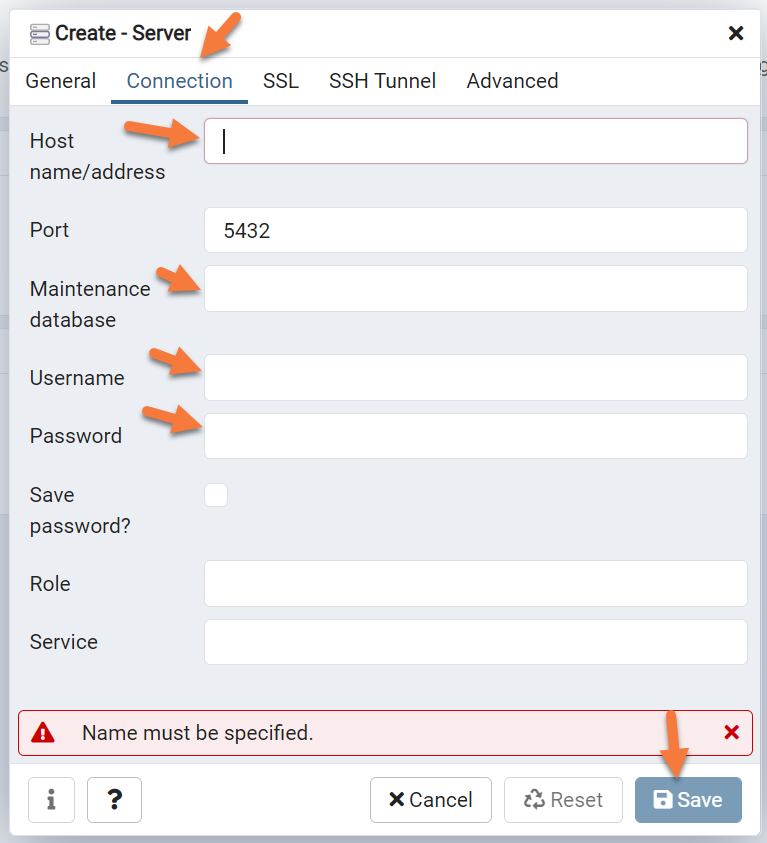
Task: Focus the Username text field
Action: [476, 378]
